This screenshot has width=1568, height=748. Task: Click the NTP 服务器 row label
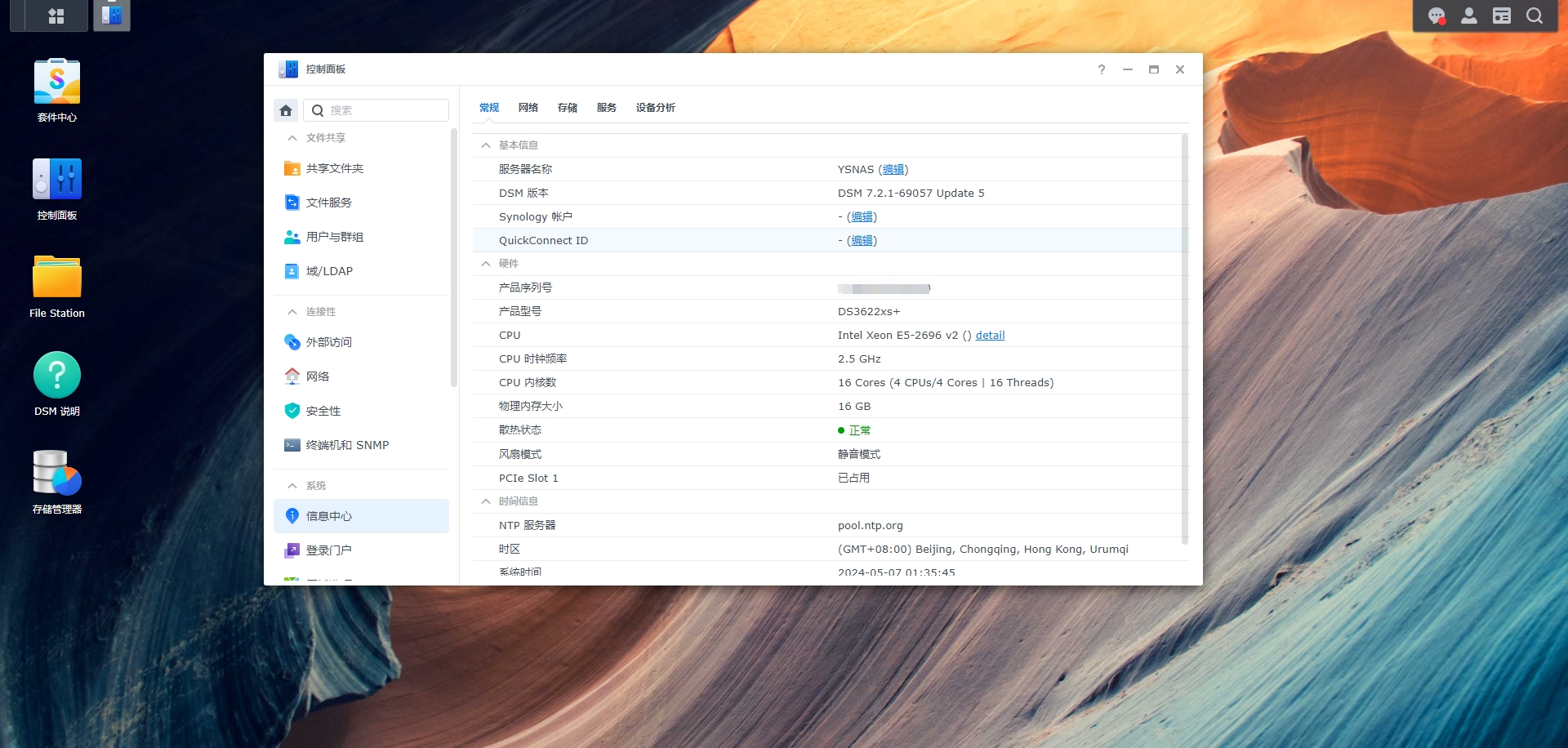[x=527, y=526]
